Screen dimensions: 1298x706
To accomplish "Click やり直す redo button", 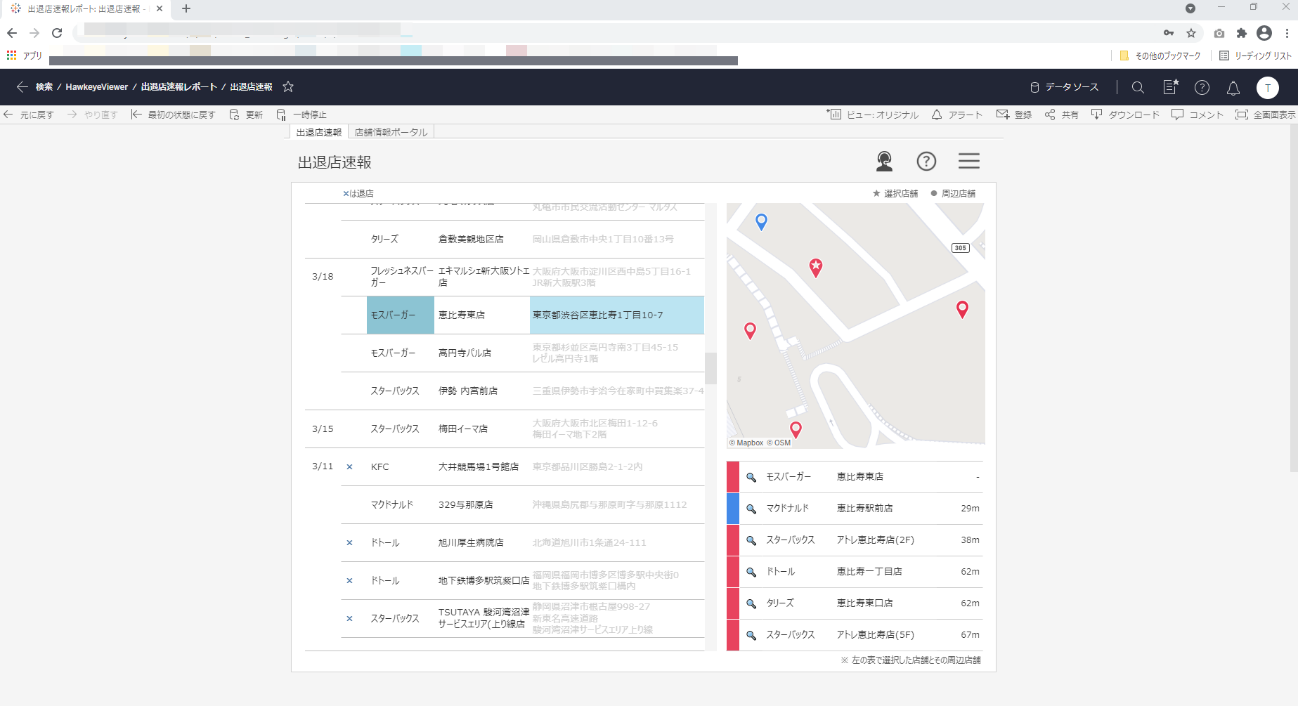I will click(x=93, y=115).
